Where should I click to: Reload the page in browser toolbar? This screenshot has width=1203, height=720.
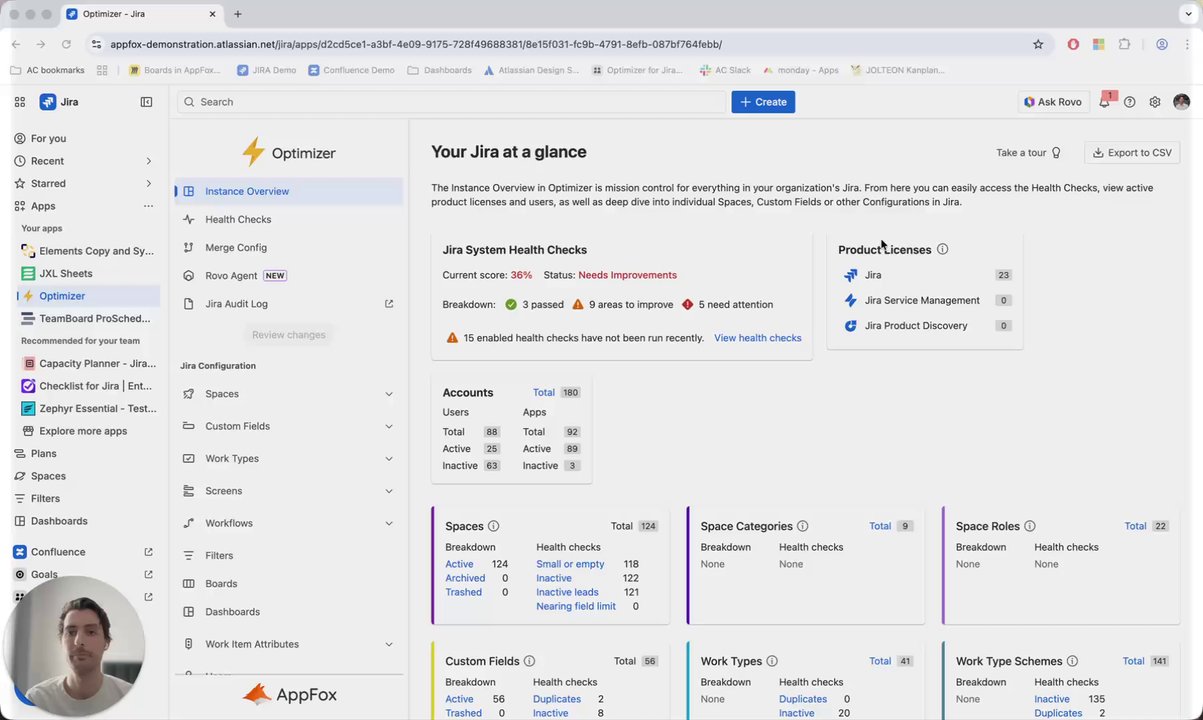[x=66, y=44]
